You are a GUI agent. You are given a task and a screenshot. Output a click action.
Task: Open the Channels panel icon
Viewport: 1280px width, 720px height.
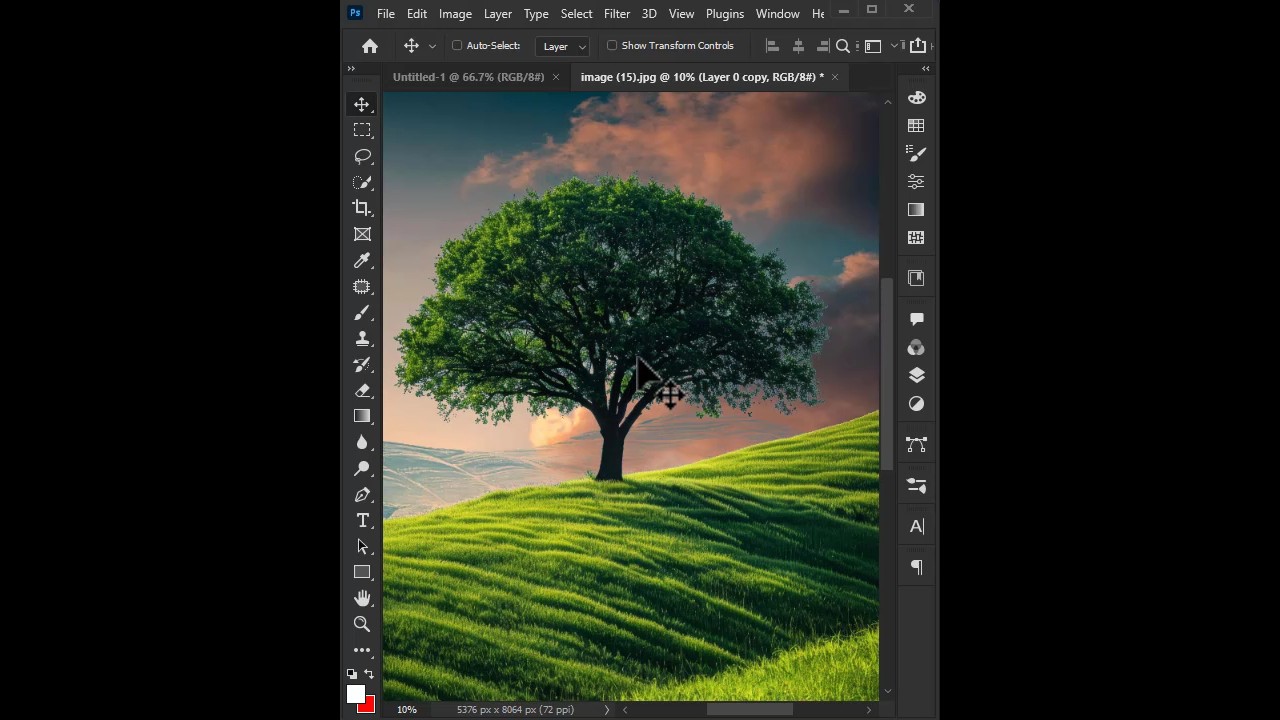point(916,348)
